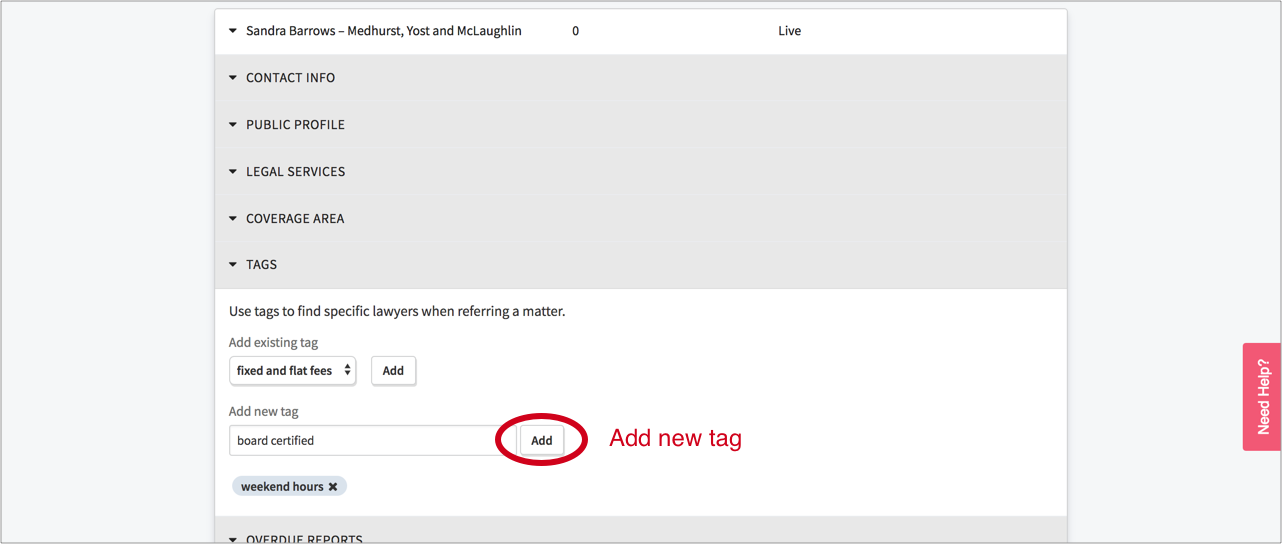Open the Need Help? side tab

1262,397
